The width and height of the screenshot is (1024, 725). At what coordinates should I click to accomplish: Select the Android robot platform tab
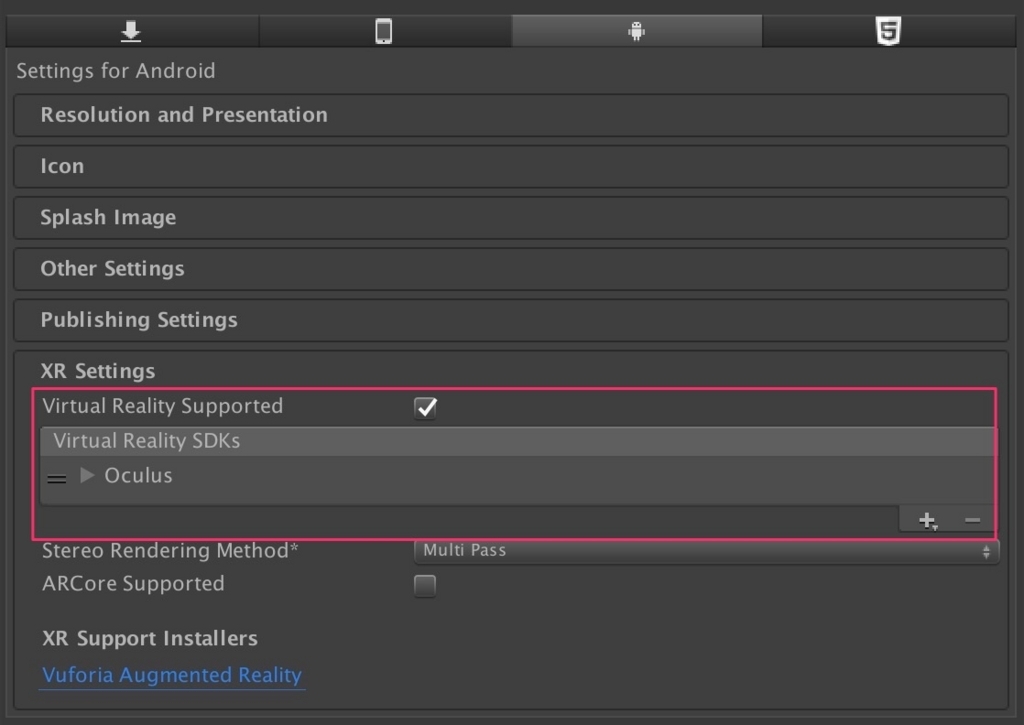pyautogui.click(x=636, y=32)
